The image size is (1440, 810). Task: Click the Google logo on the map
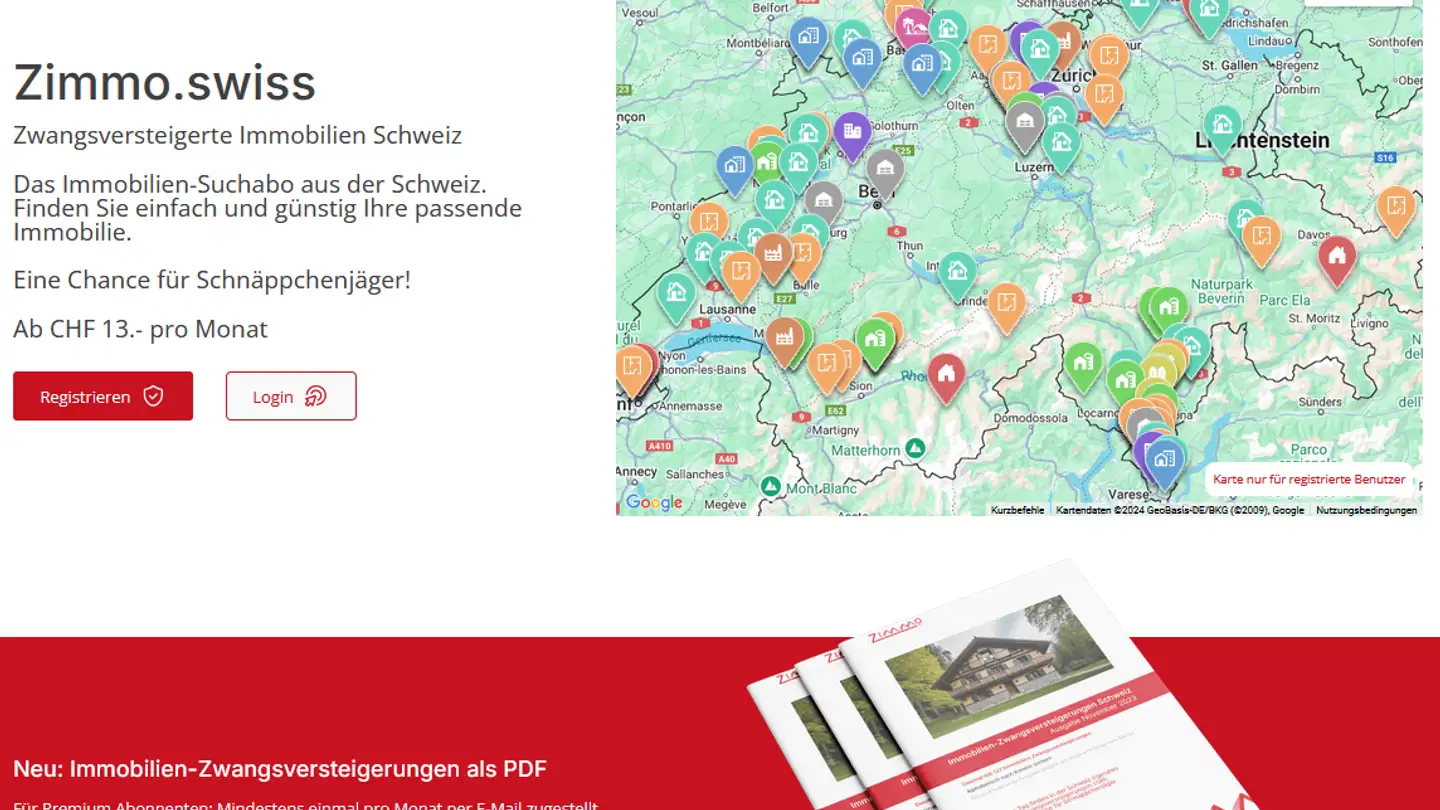pyautogui.click(x=655, y=502)
